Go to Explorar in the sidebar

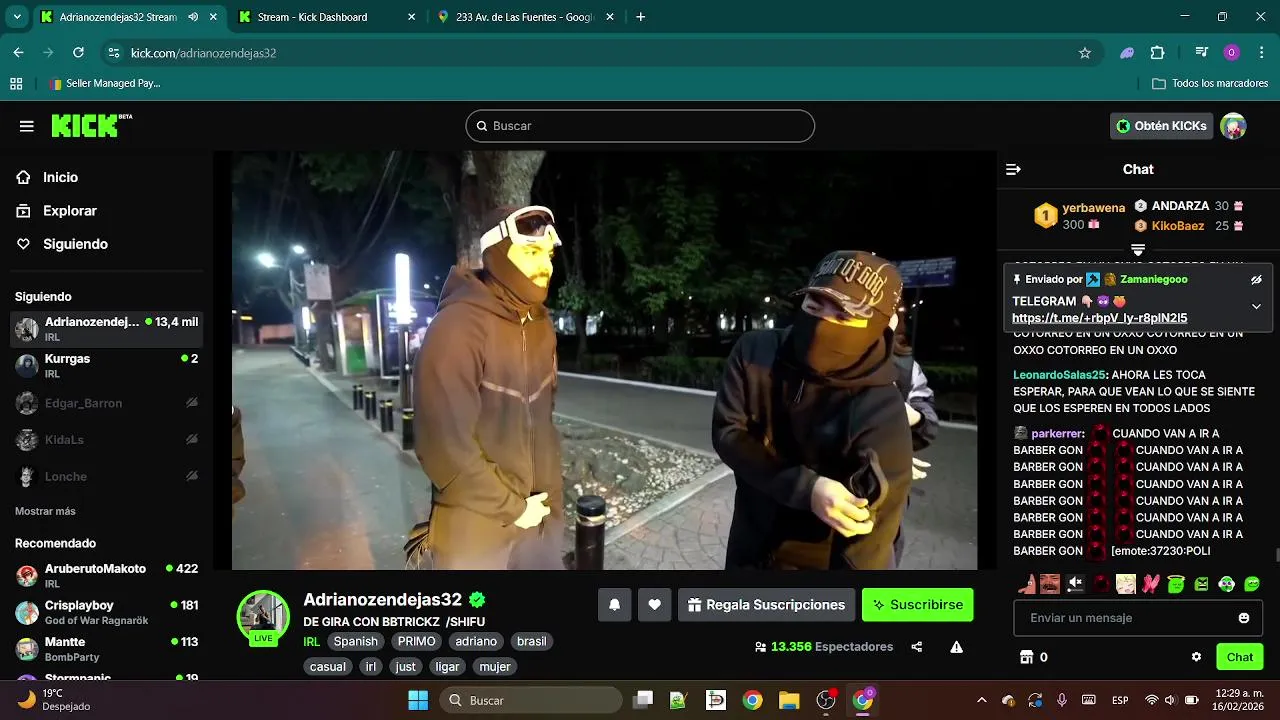coord(70,211)
